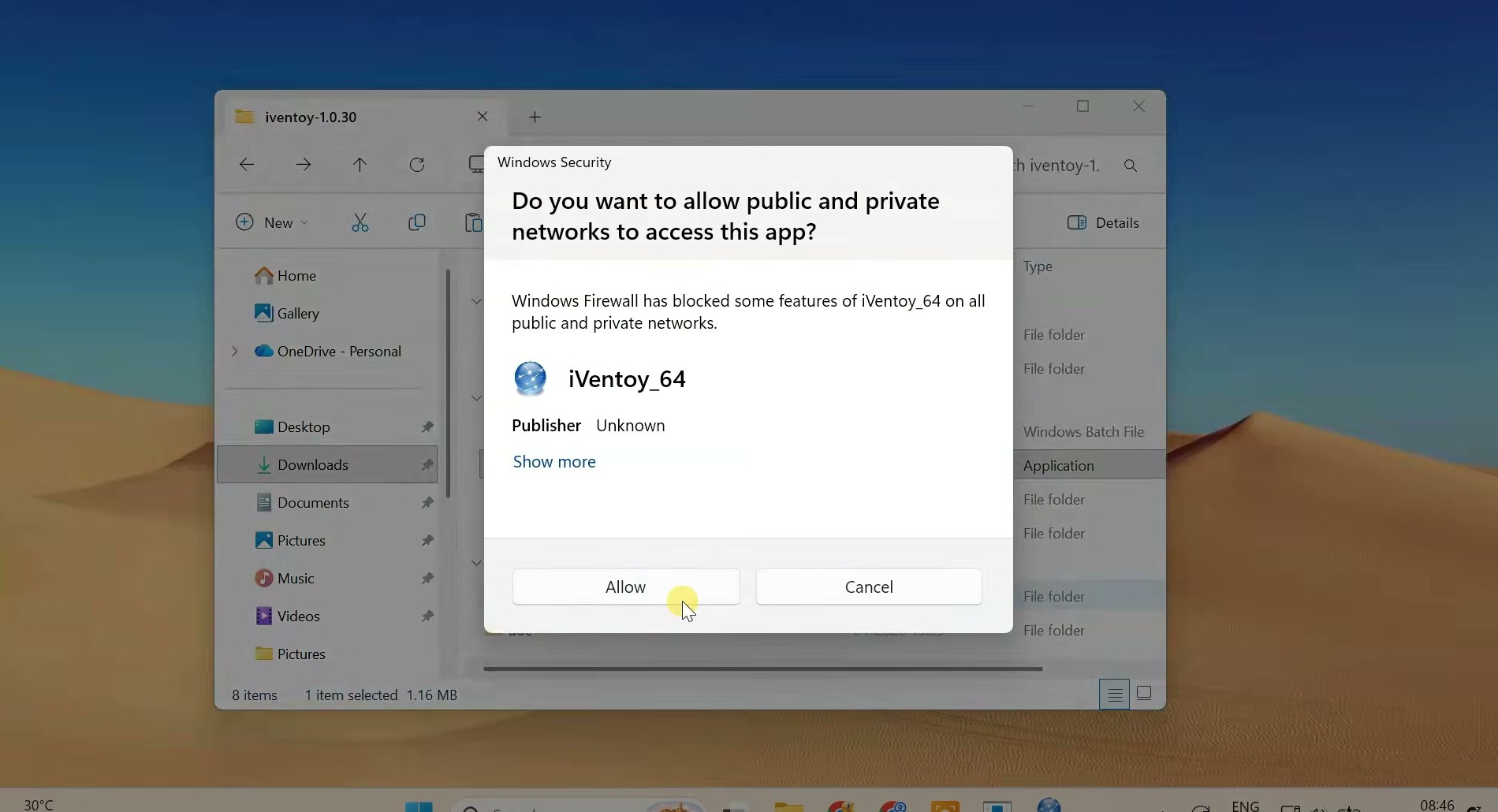
Task: Switch to large thumbnails view icon
Action: coord(1144,693)
